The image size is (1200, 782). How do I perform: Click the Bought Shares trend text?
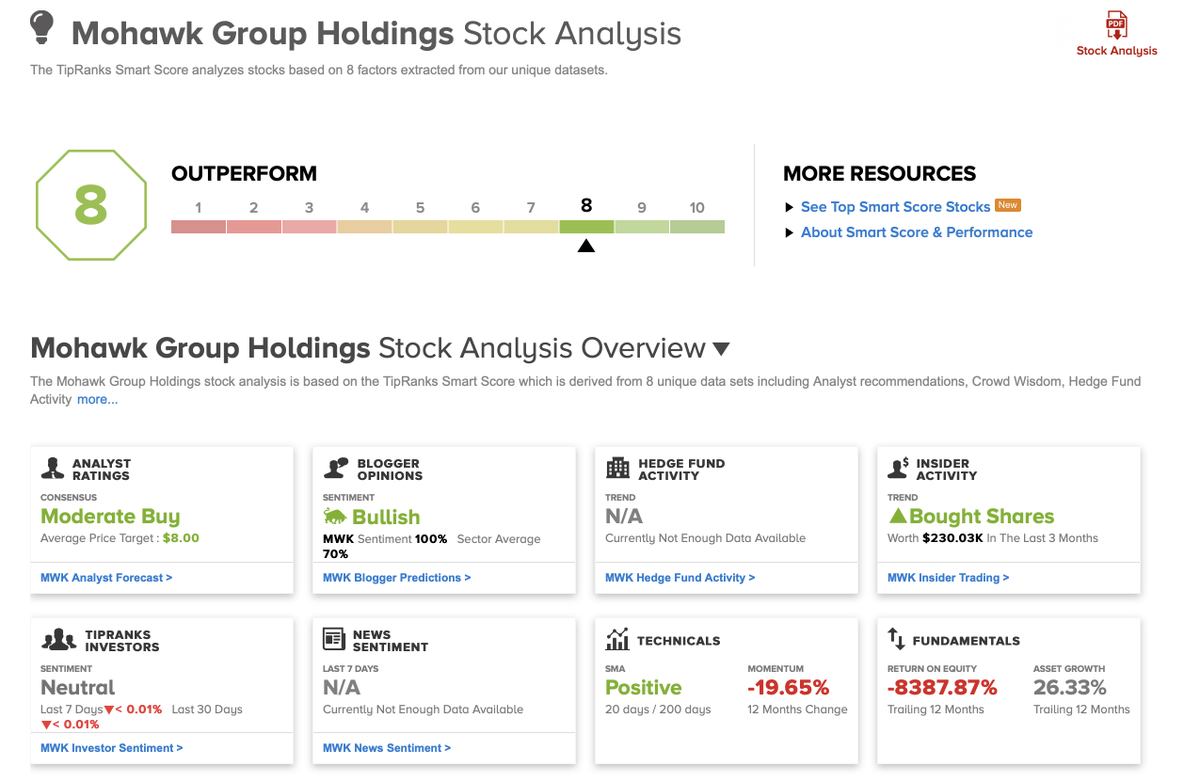(x=982, y=517)
